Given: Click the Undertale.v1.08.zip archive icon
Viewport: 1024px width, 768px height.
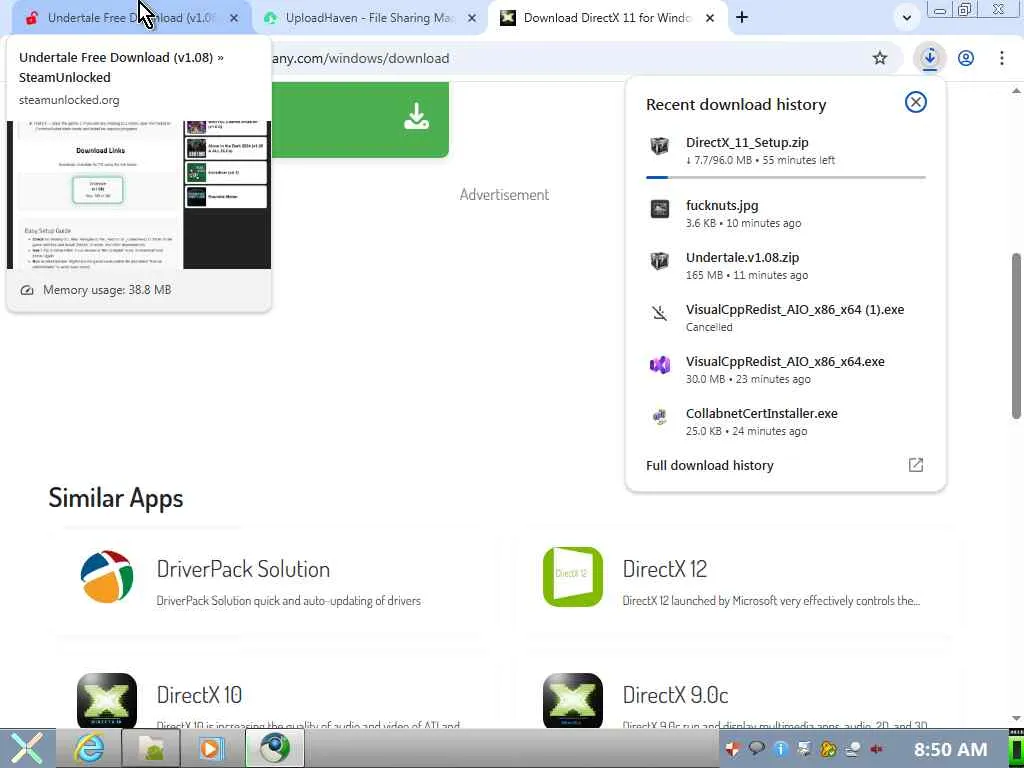Looking at the screenshot, I should [x=660, y=261].
